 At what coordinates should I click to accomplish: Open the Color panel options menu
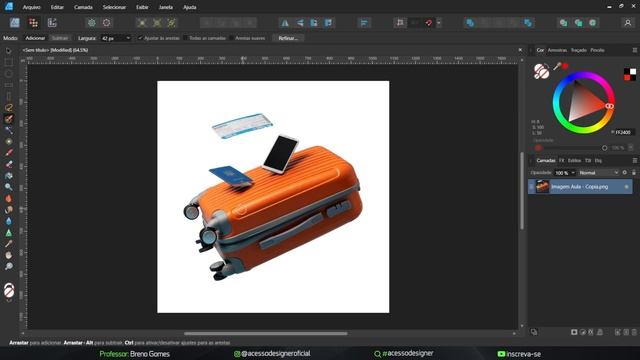[635, 50]
